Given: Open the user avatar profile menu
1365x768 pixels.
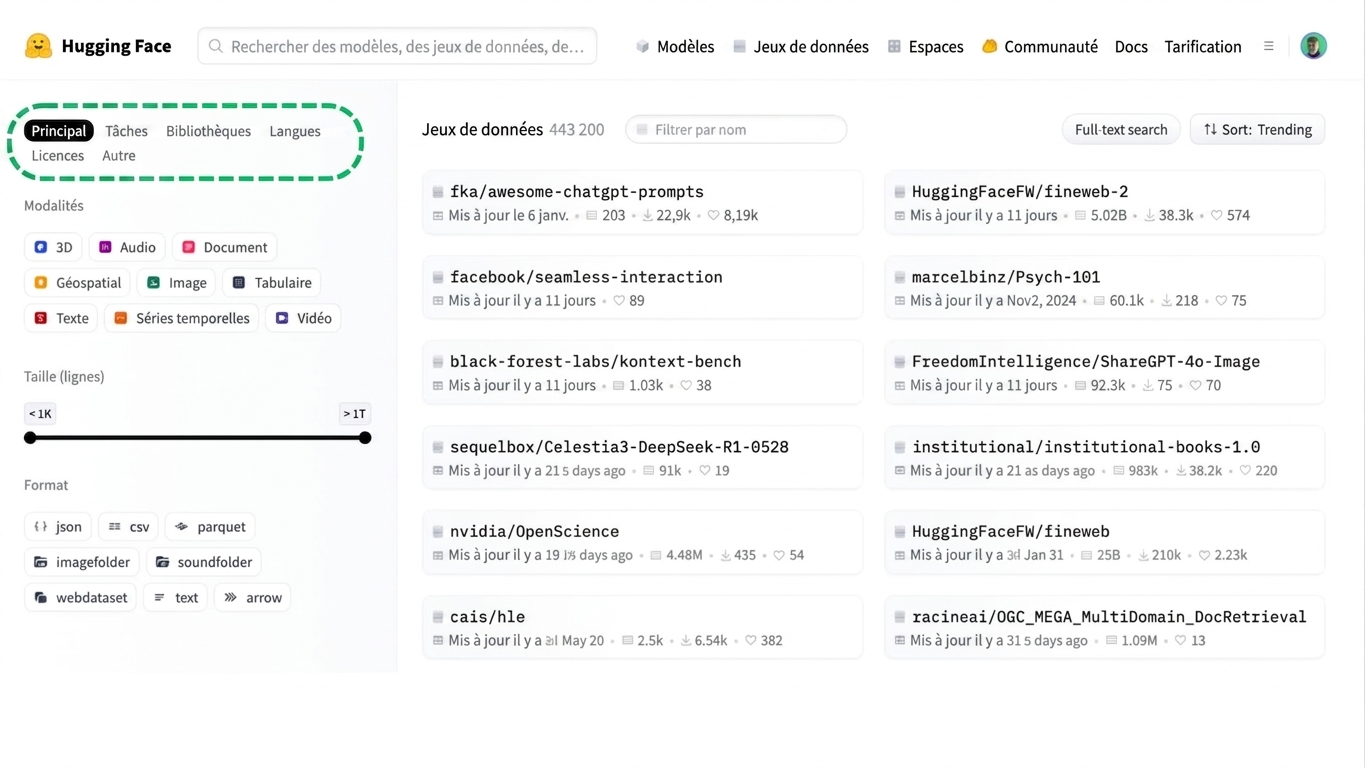Looking at the screenshot, I should [x=1313, y=46].
